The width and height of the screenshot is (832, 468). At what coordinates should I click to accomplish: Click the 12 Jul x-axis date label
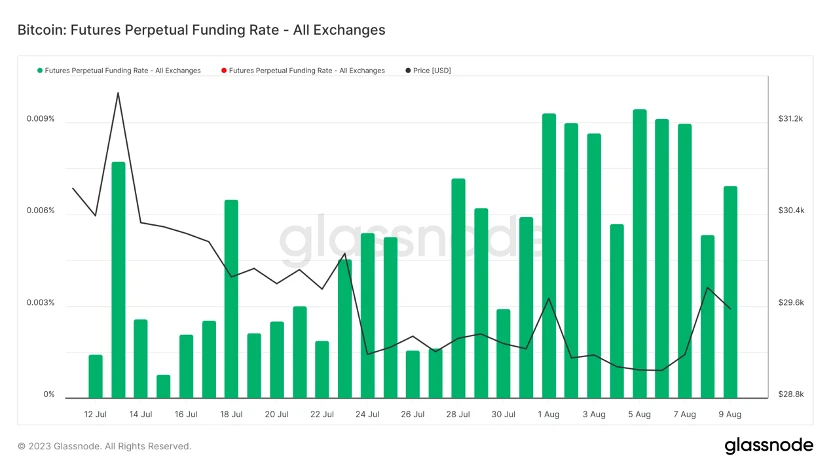[x=95, y=414]
